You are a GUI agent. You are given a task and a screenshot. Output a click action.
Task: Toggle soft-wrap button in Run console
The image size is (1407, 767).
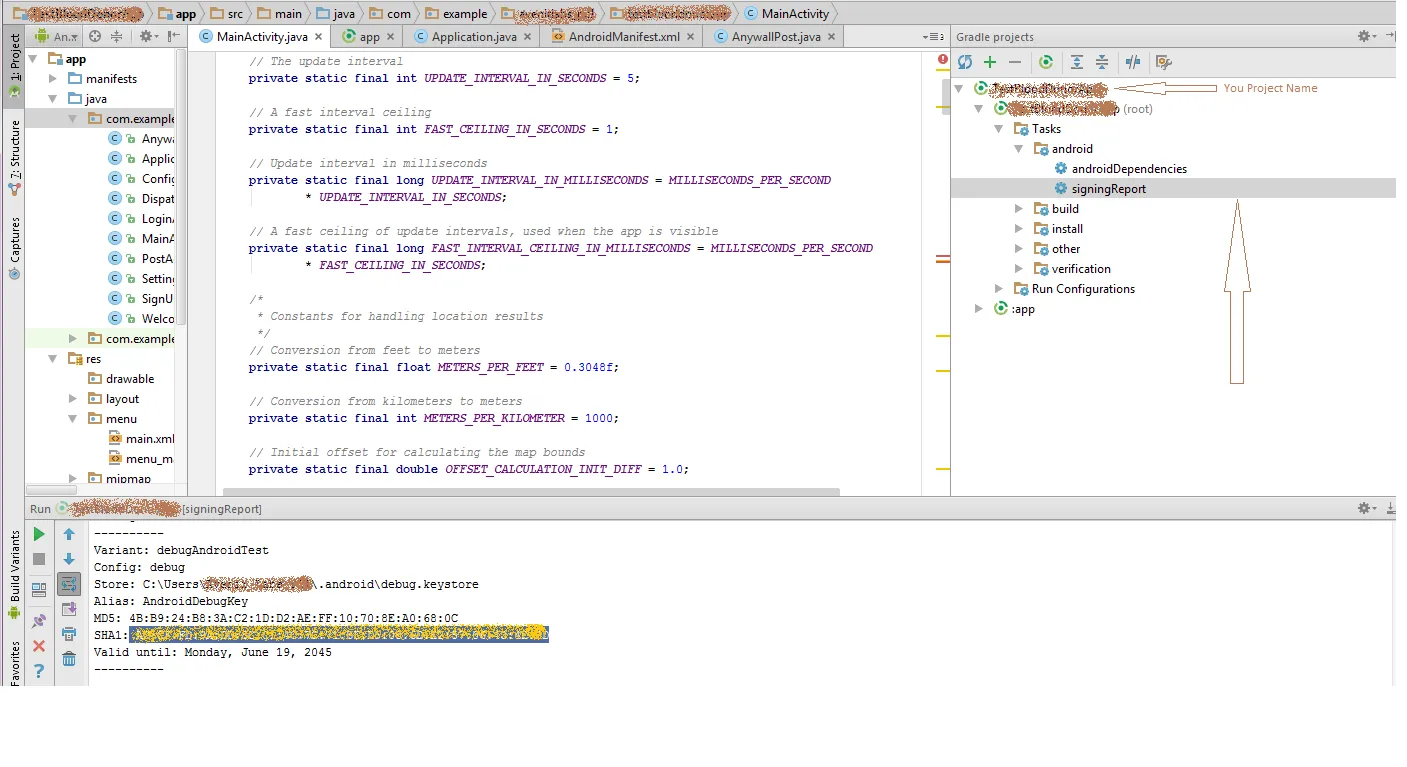point(69,584)
